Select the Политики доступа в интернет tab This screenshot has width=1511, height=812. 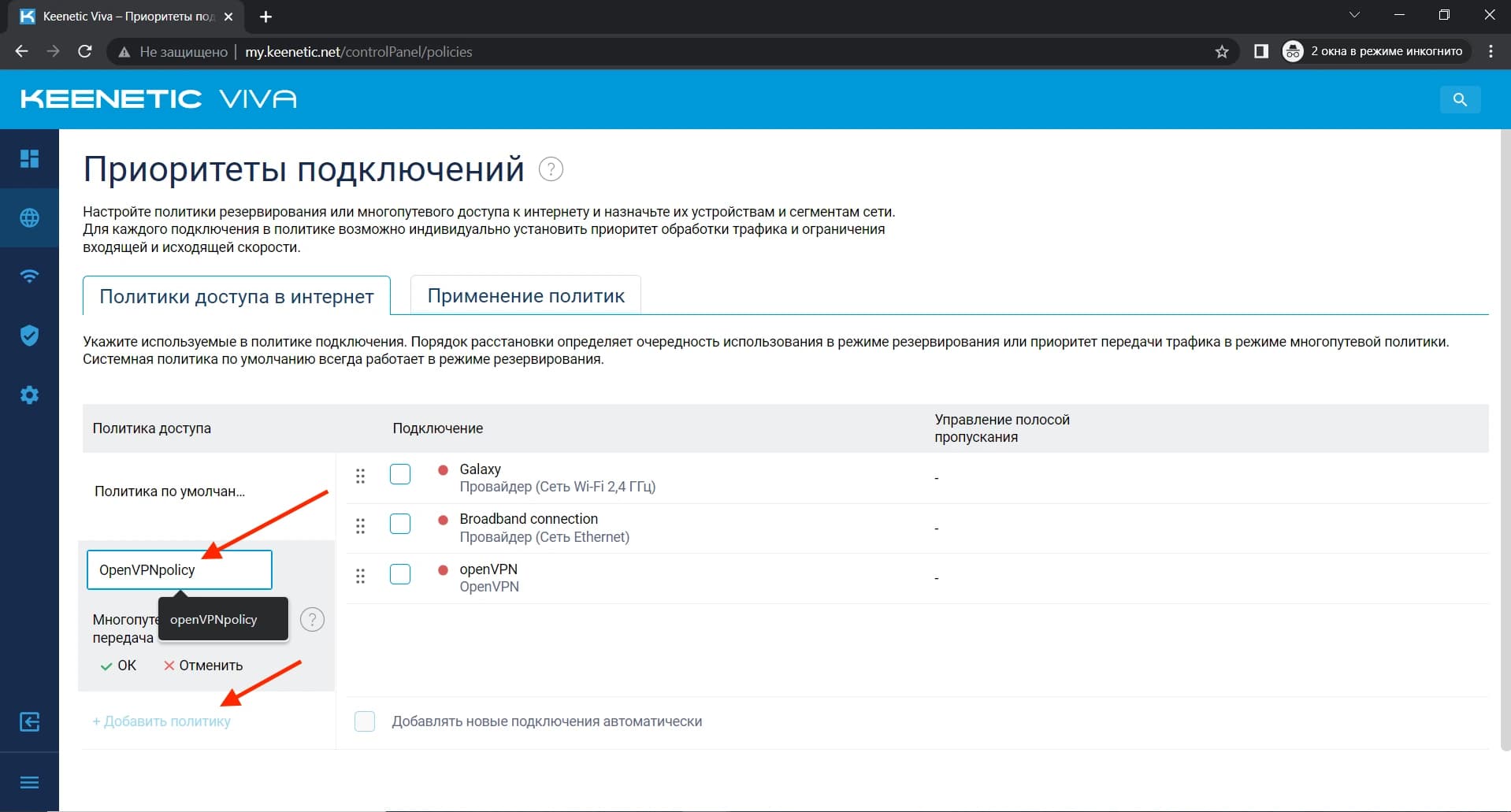[236, 296]
